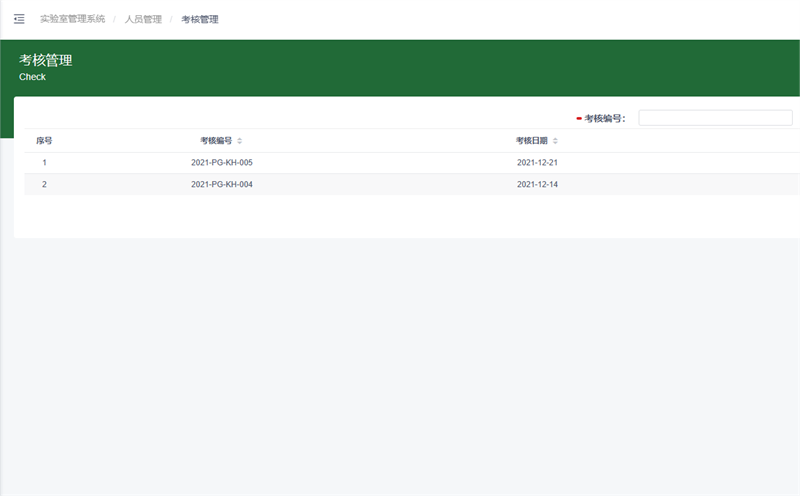Go to 人员管理 breadcrumb

tap(143, 19)
